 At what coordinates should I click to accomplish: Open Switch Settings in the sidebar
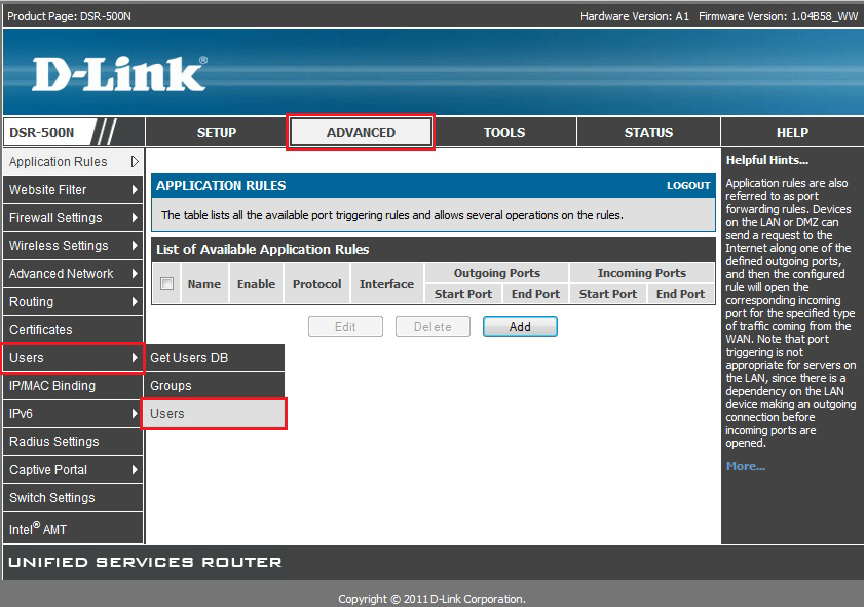click(73, 497)
